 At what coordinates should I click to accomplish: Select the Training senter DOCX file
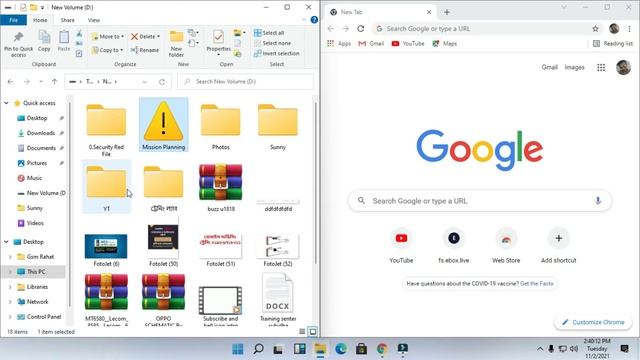click(278, 299)
